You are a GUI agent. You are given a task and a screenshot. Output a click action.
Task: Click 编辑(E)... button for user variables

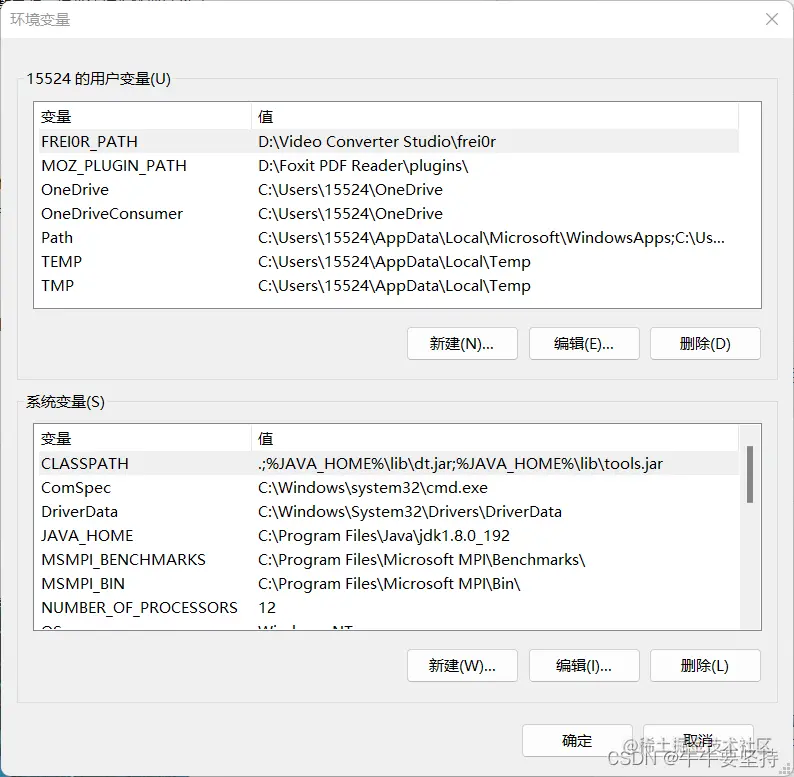tap(584, 344)
